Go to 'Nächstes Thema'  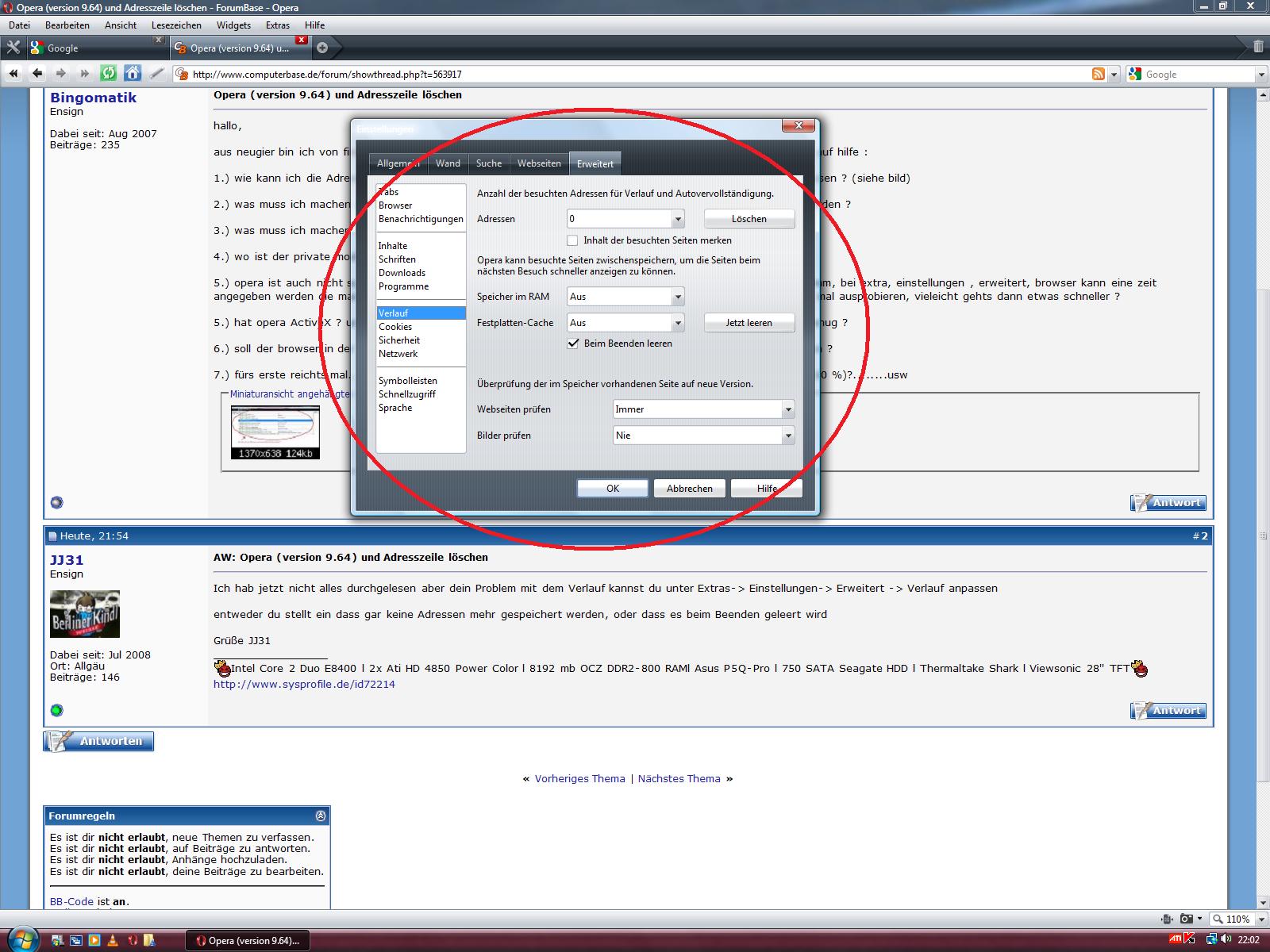[x=679, y=779]
